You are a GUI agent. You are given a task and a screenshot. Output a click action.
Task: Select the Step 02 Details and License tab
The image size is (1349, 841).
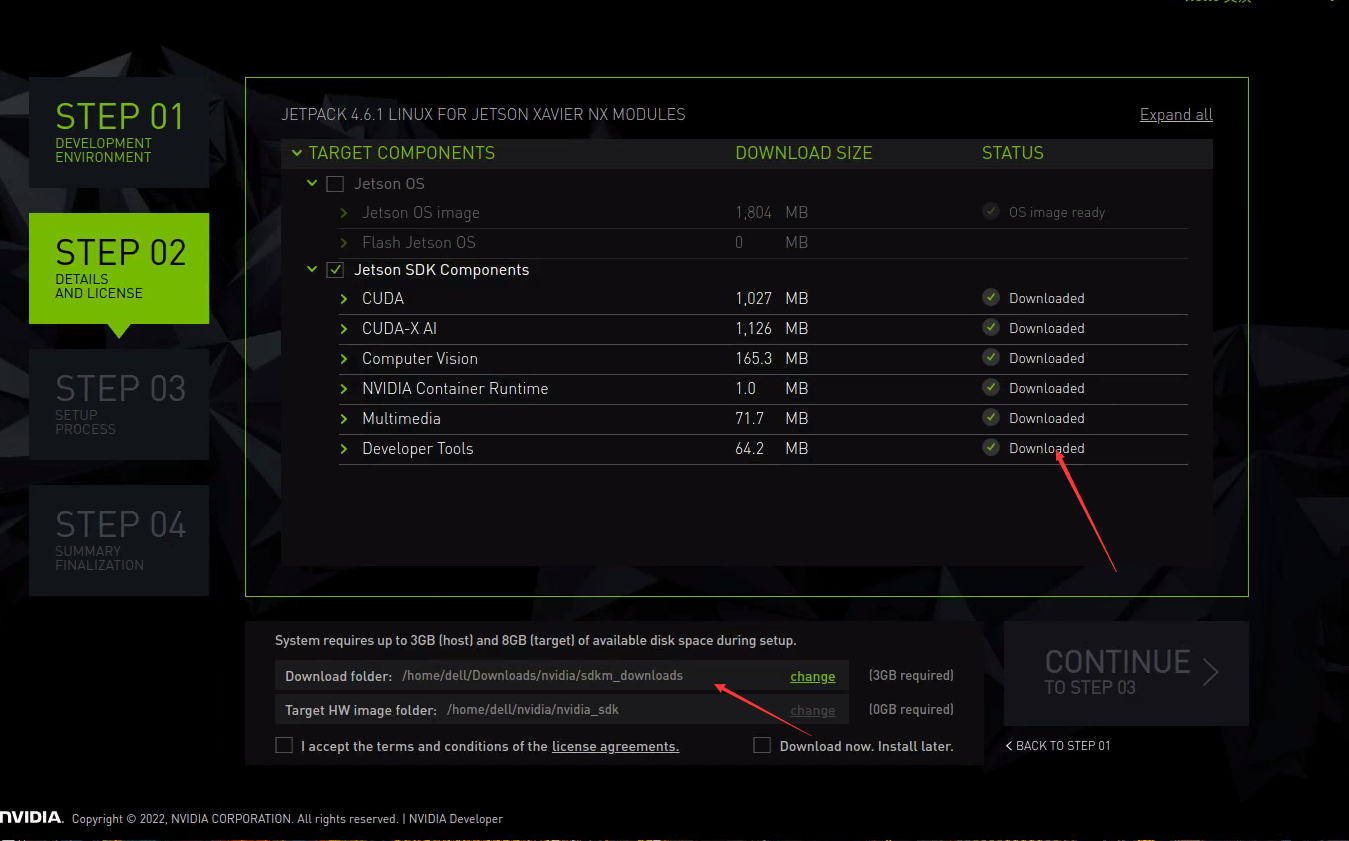(x=119, y=268)
